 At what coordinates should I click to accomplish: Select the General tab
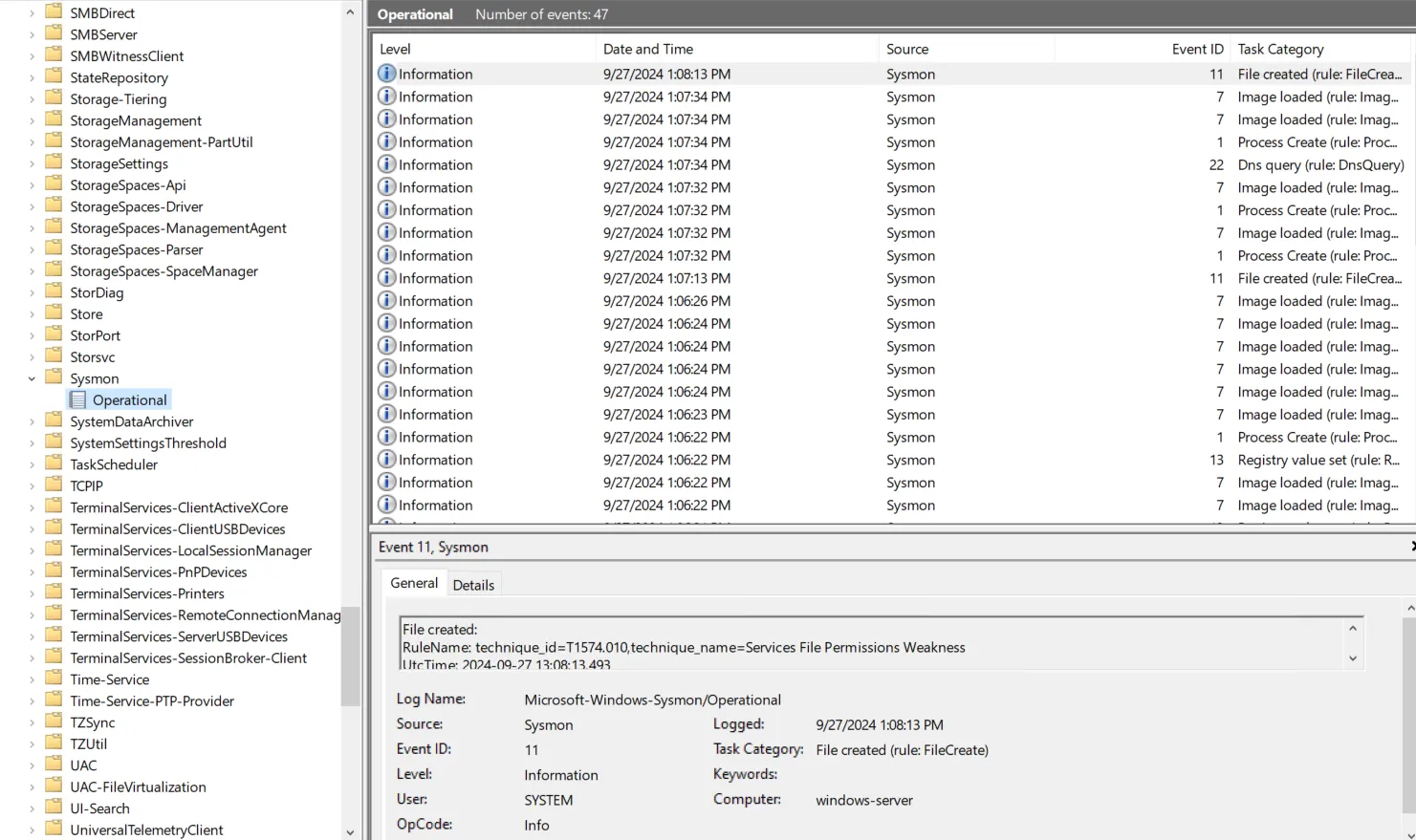coord(413,583)
